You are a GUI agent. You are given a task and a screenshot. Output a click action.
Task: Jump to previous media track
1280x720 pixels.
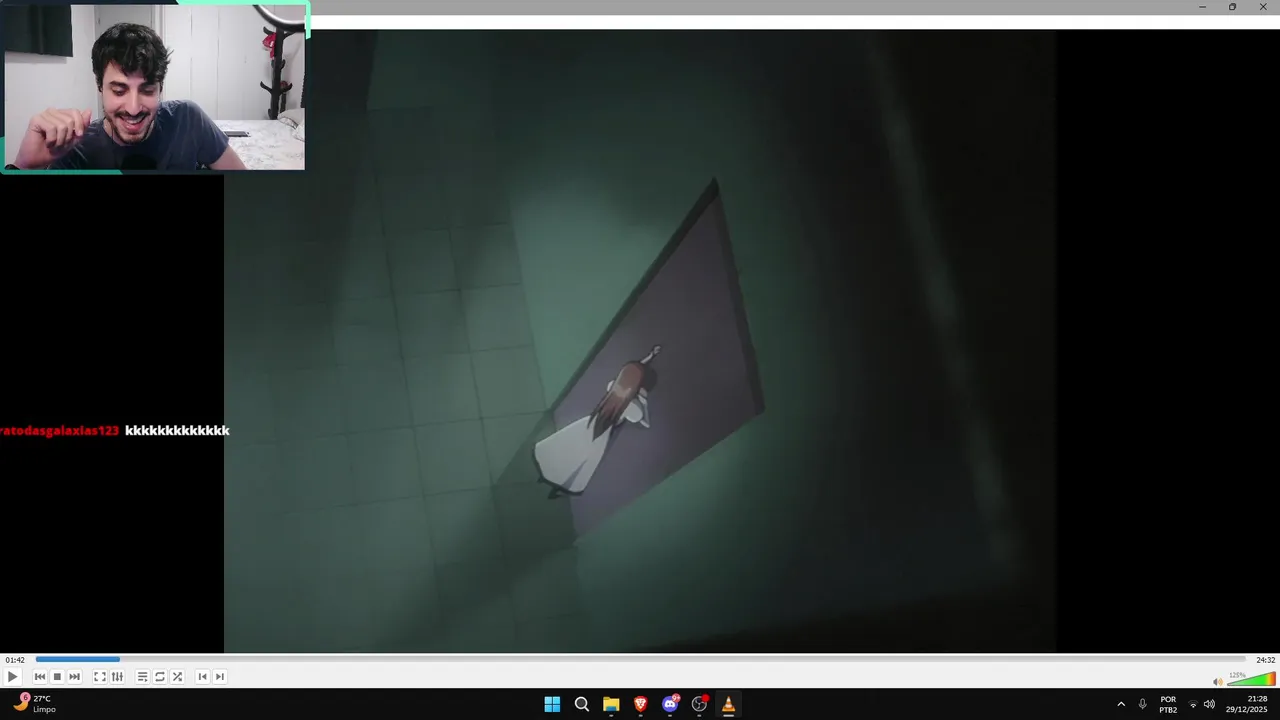(40, 677)
